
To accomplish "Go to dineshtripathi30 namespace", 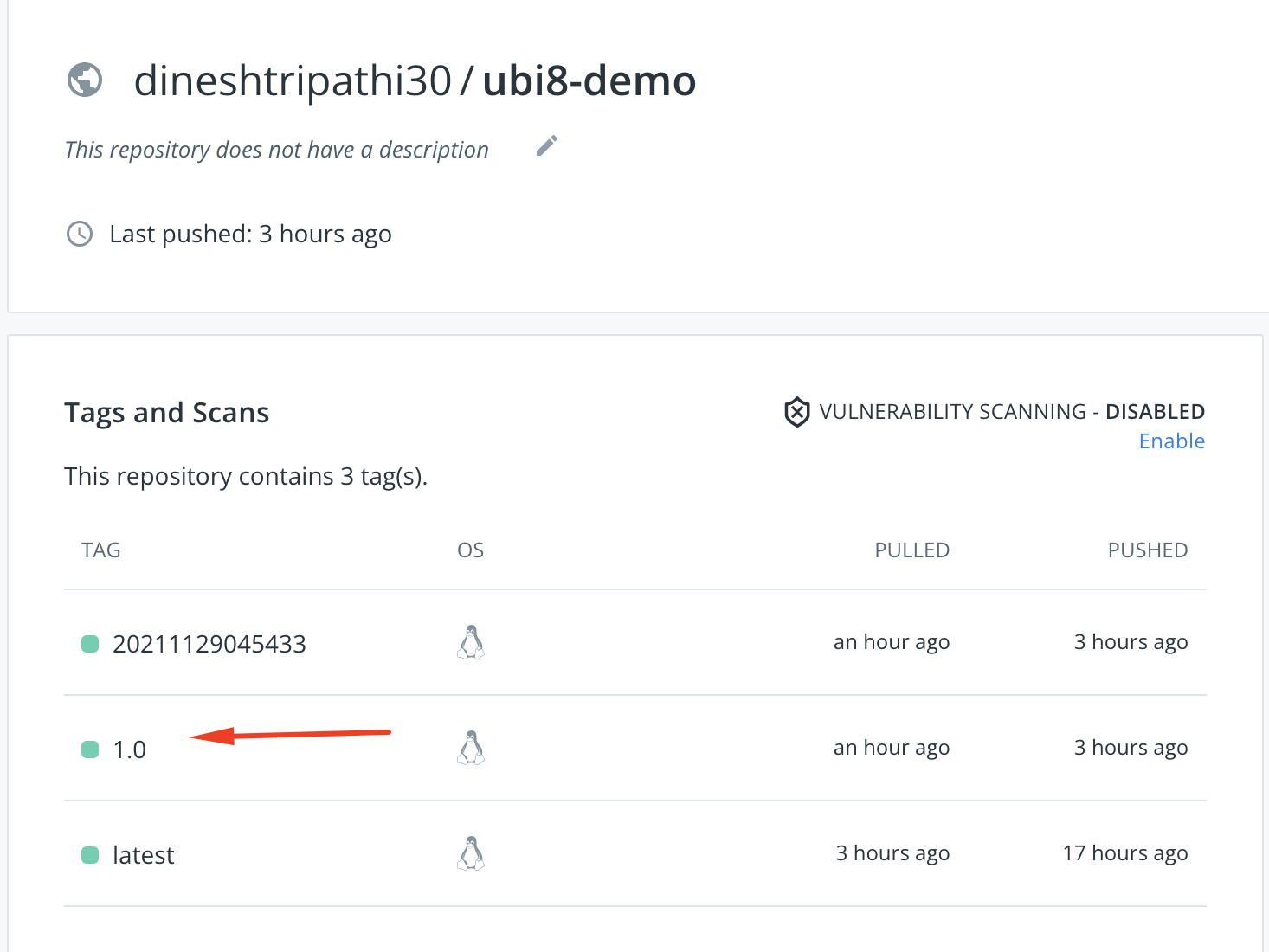I will [293, 81].
